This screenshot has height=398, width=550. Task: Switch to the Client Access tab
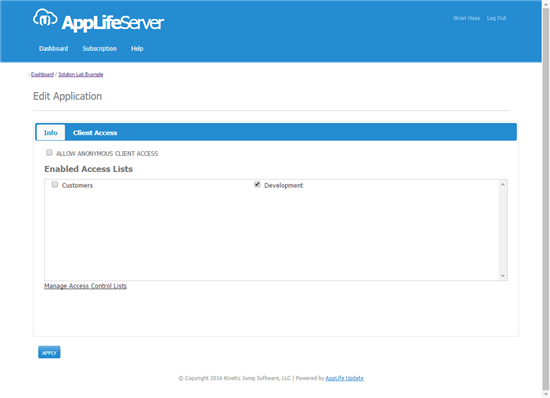(x=95, y=133)
